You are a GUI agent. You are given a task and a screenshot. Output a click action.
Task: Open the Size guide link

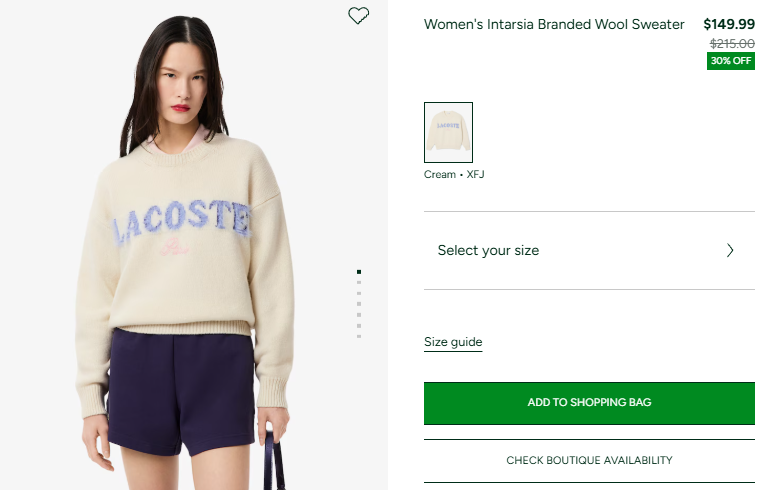point(453,342)
